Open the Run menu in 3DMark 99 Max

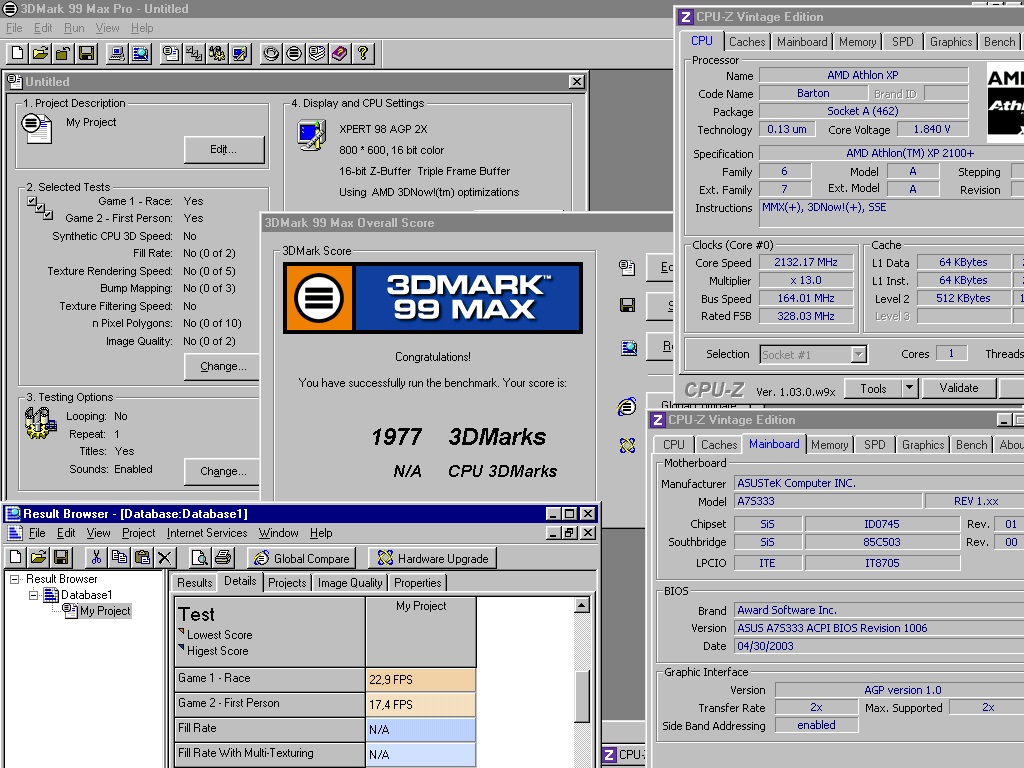tap(74, 28)
